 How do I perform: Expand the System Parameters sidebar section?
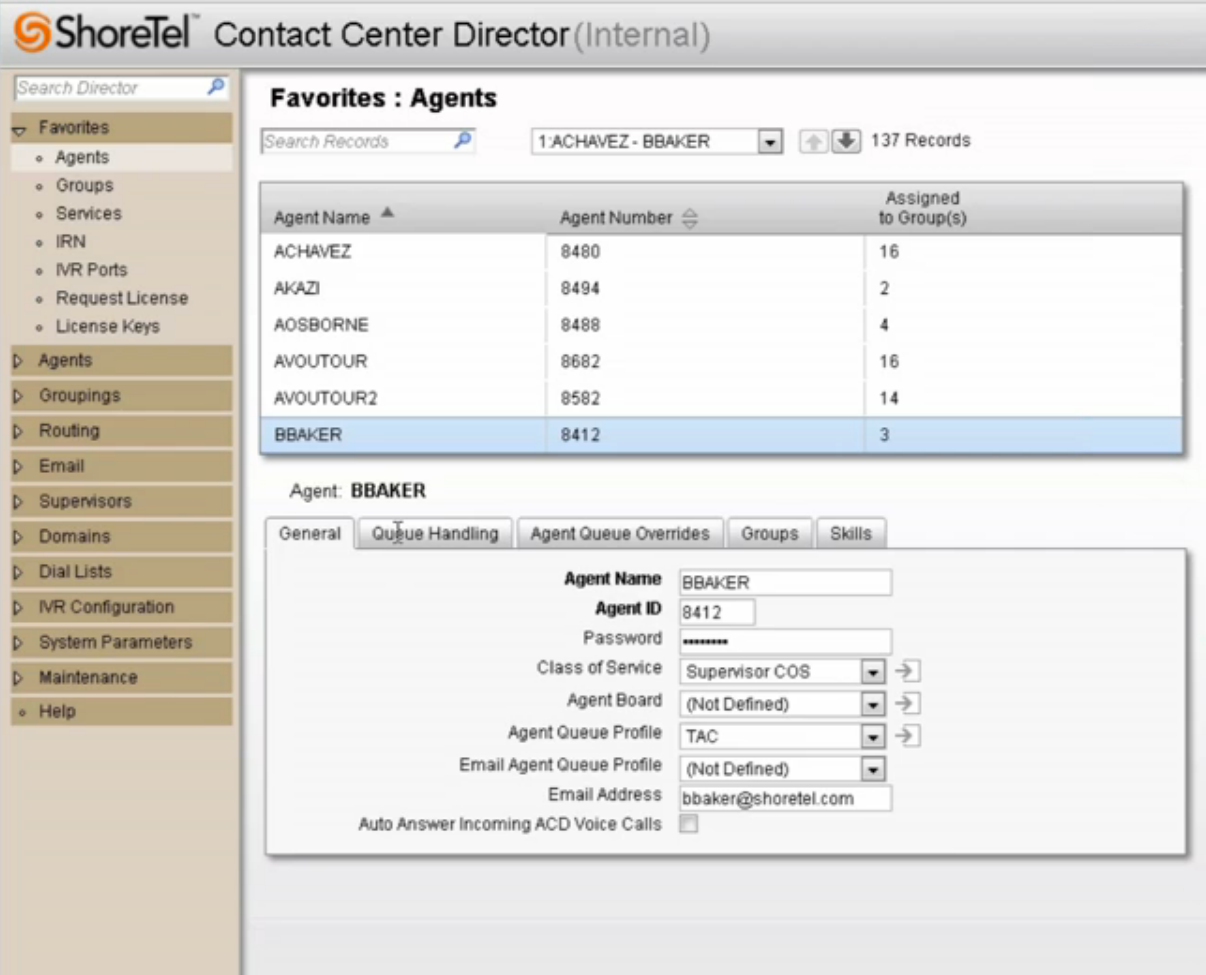pyautogui.click(x=115, y=642)
